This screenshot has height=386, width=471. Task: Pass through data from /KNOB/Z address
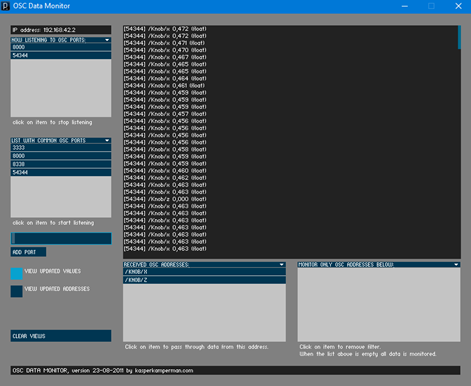[x=204, y=280]
